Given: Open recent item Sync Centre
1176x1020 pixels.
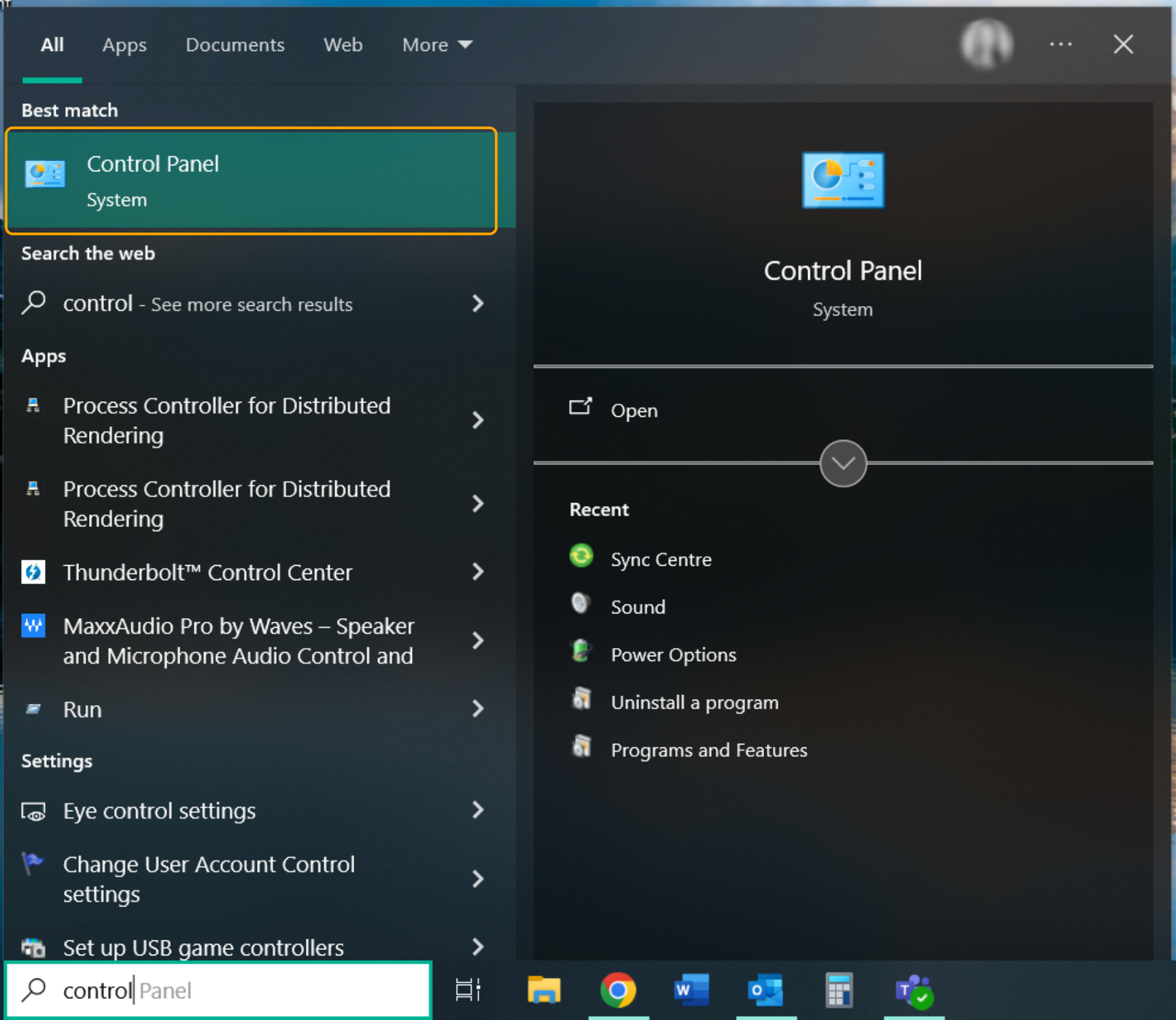Looking at the screenshot, I should pos(661,560).
